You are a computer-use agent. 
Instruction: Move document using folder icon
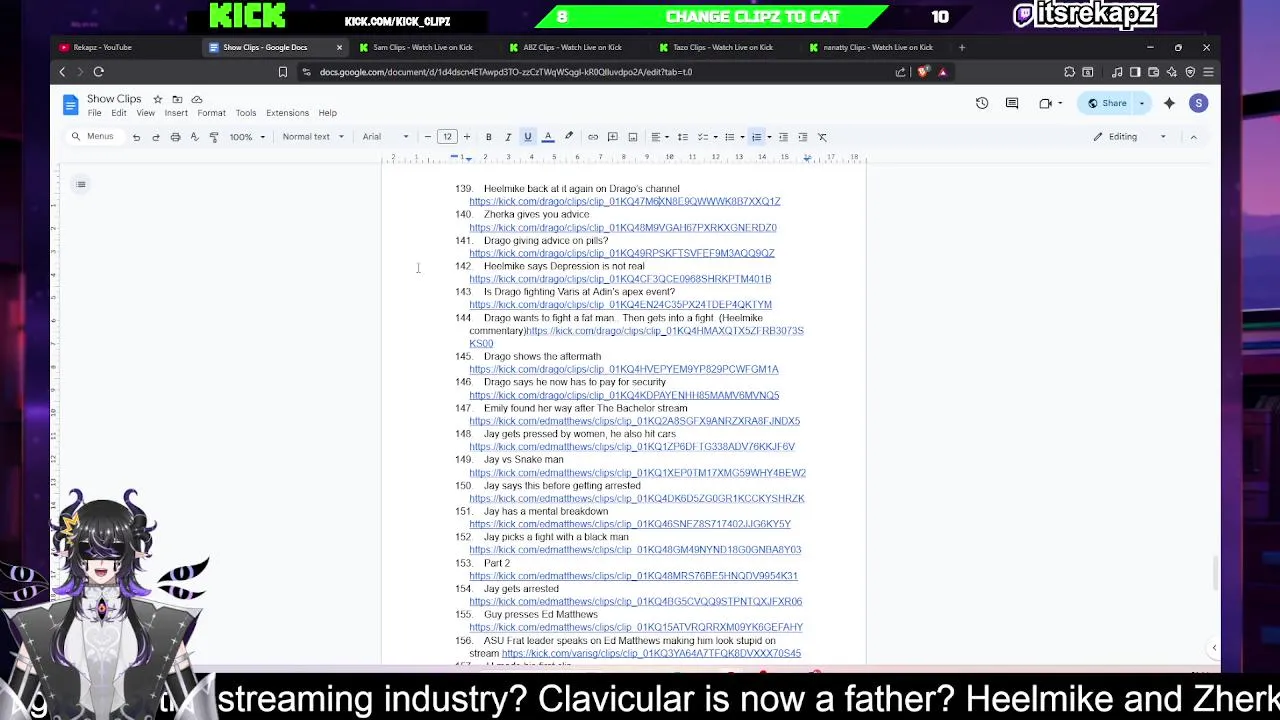(177, 99)
